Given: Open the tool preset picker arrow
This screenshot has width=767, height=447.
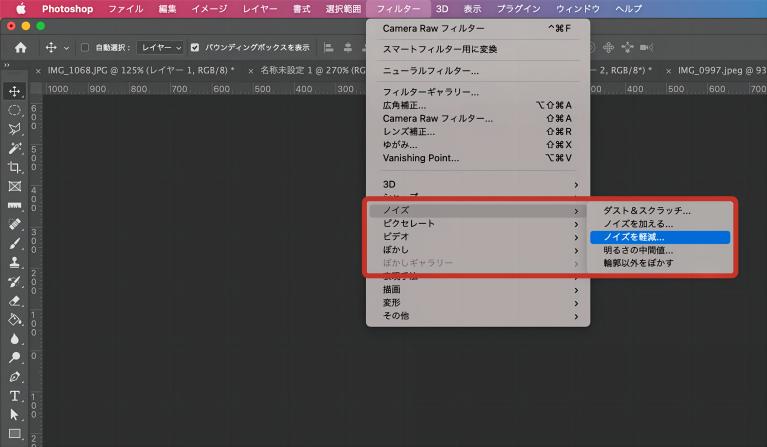Looking at the screenshot, I should pyautogui.click(x=67, y=48).
